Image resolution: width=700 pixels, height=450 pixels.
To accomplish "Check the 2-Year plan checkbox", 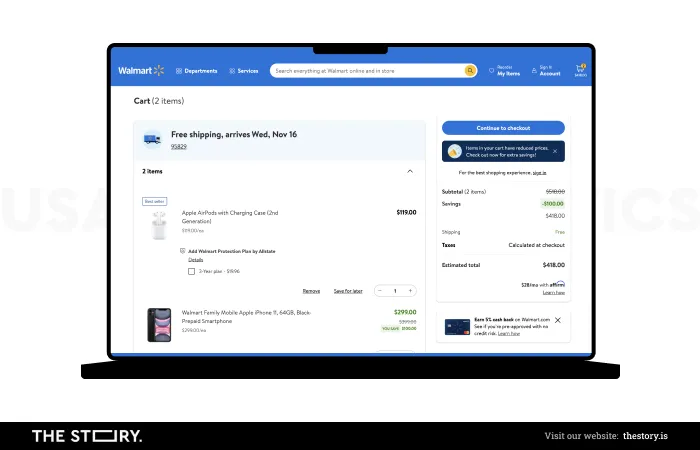I will (x=192, y=271).
